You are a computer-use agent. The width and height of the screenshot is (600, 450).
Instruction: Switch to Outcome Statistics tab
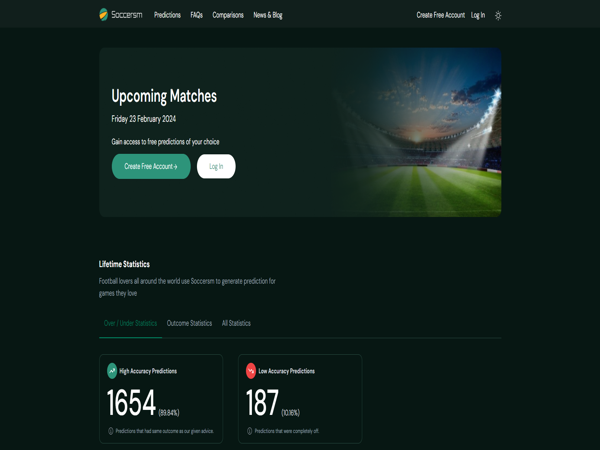coord(189,323)
